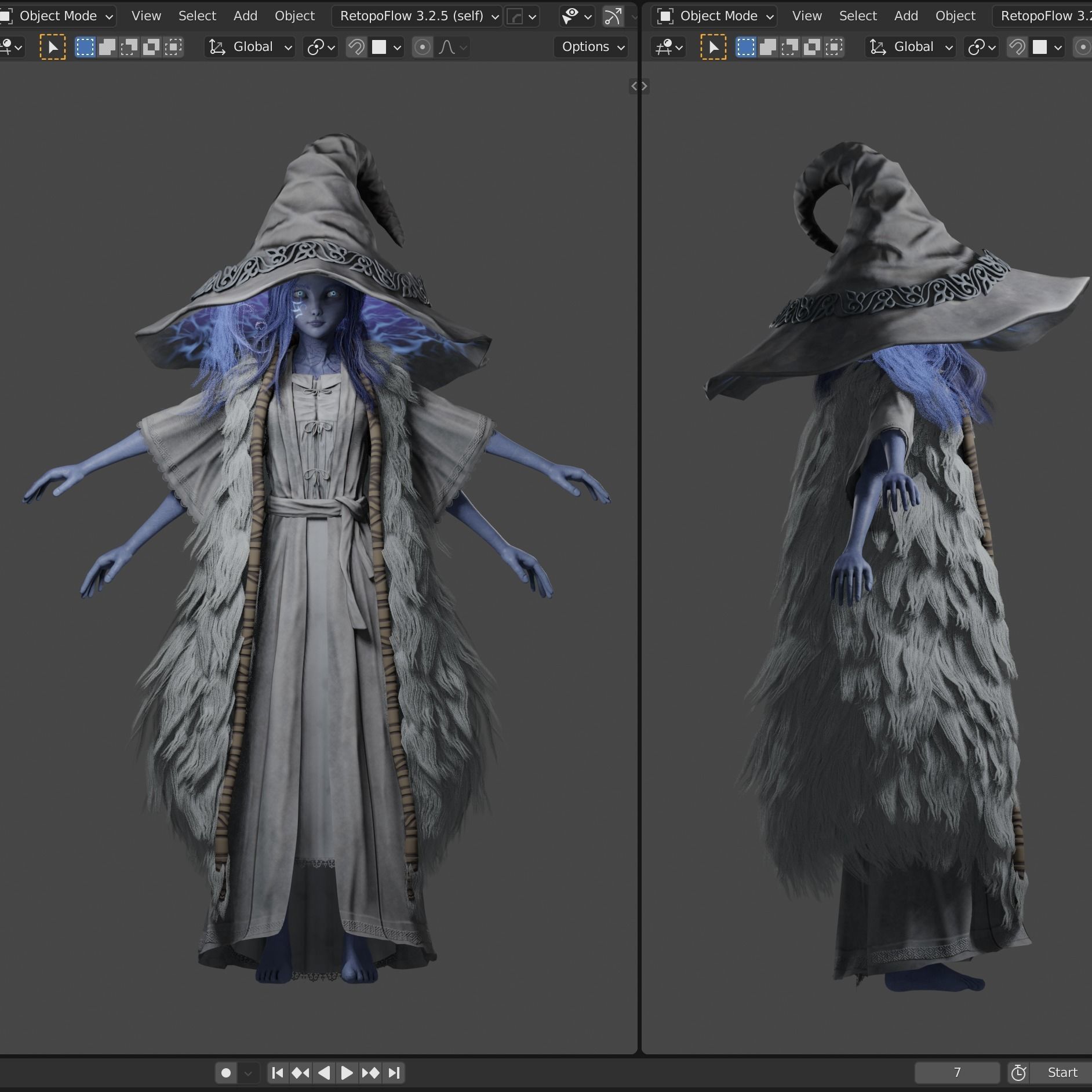Choose the Set New Selection mode in left viewport
The image size is (1092, 1092).
click(x=85, y=47)
